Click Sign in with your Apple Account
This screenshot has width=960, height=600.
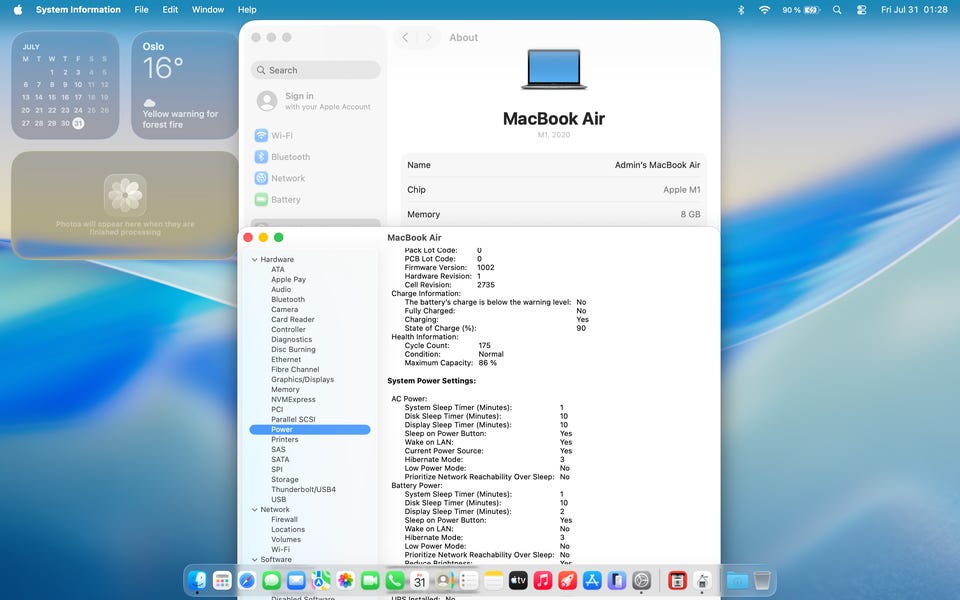pos(315,101)
